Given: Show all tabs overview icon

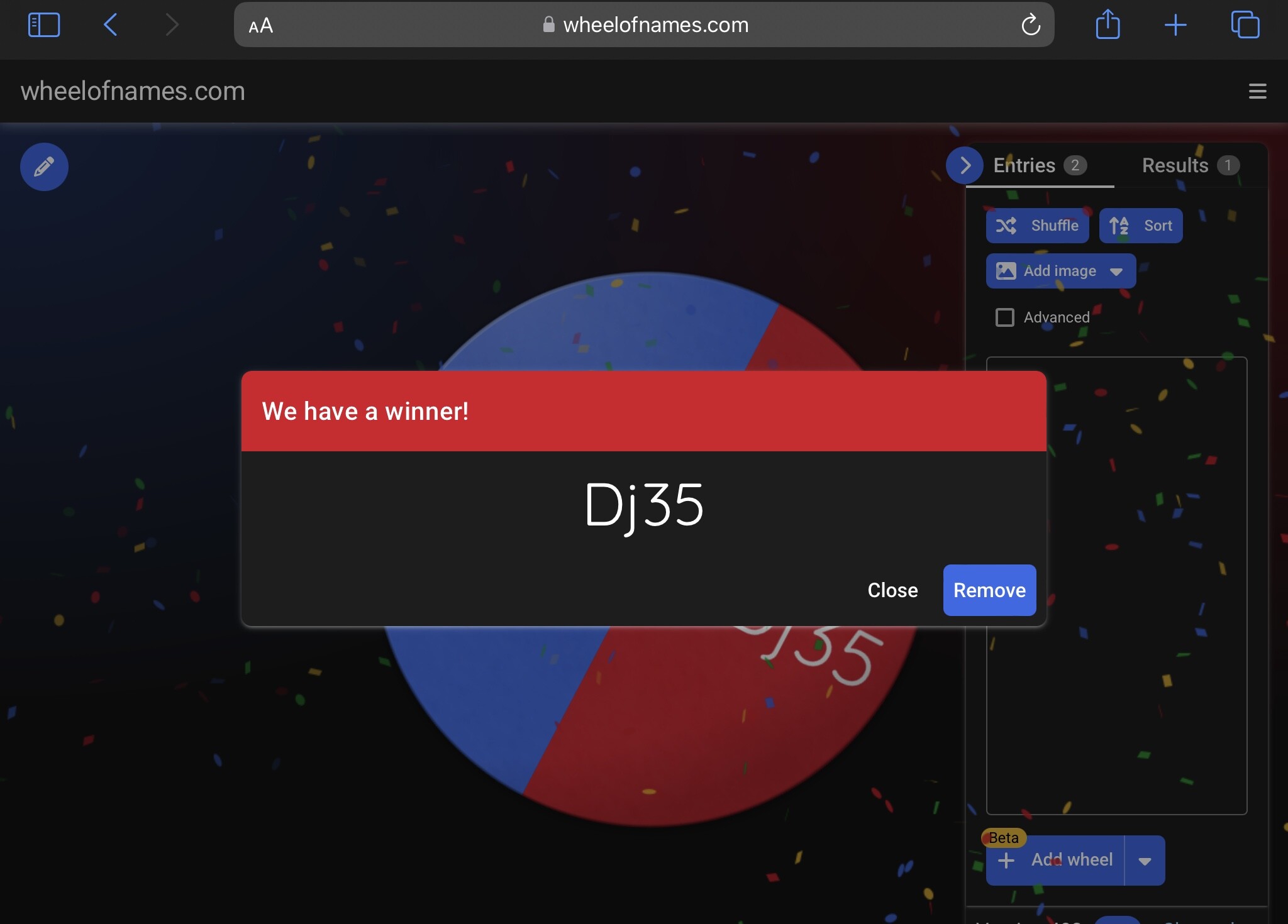Looking at the screenshot, I should (x=1245, y=25).
